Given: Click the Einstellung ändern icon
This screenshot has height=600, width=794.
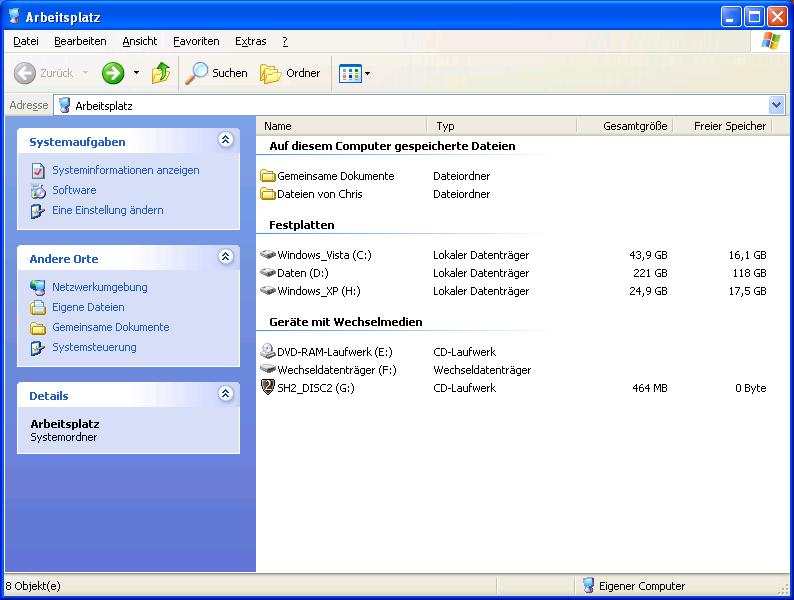Looking at the screenshot, I should tap(38, 211).
